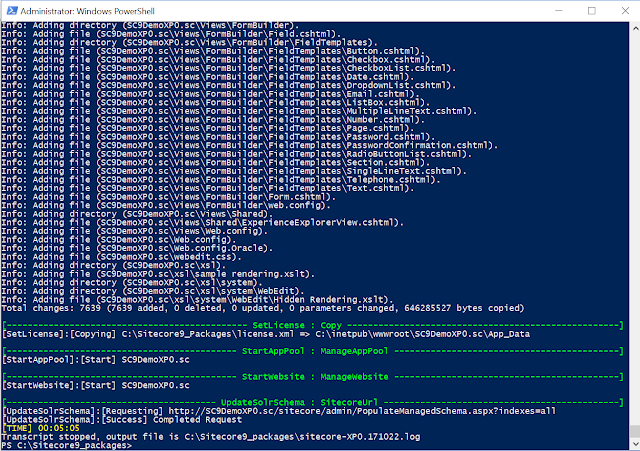Click the SingleLineText.cshtml file line

[x=234, y=171]
